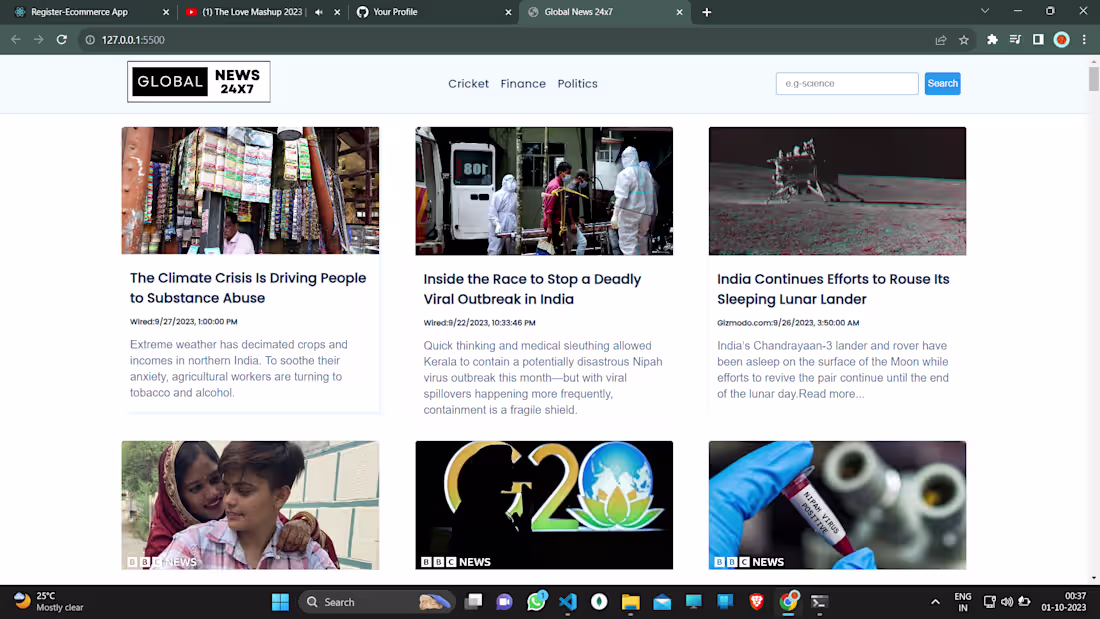
Task: Open the ENG language selector in system tray
Action: pyautogui.click(x=962, y=601)
